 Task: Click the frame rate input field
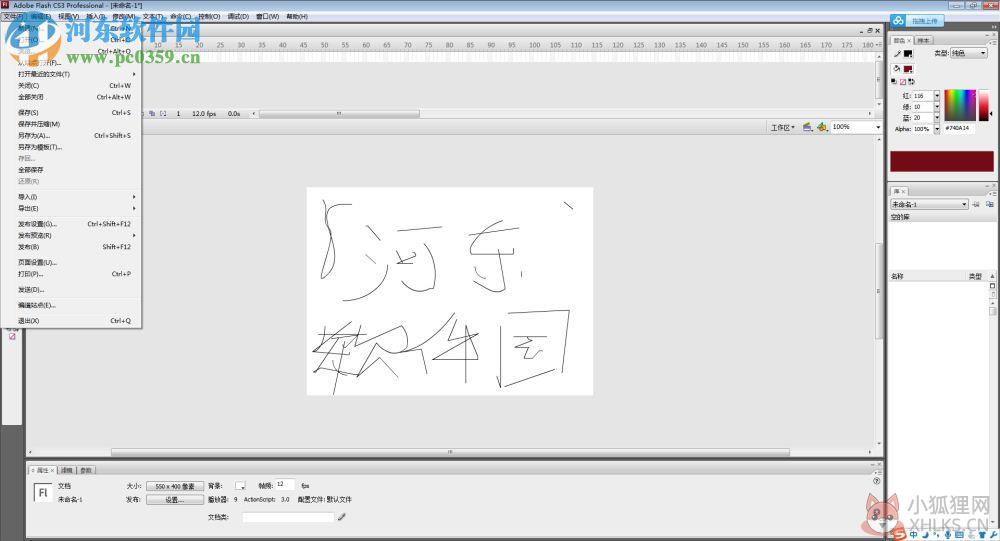(x=284, y=485)
